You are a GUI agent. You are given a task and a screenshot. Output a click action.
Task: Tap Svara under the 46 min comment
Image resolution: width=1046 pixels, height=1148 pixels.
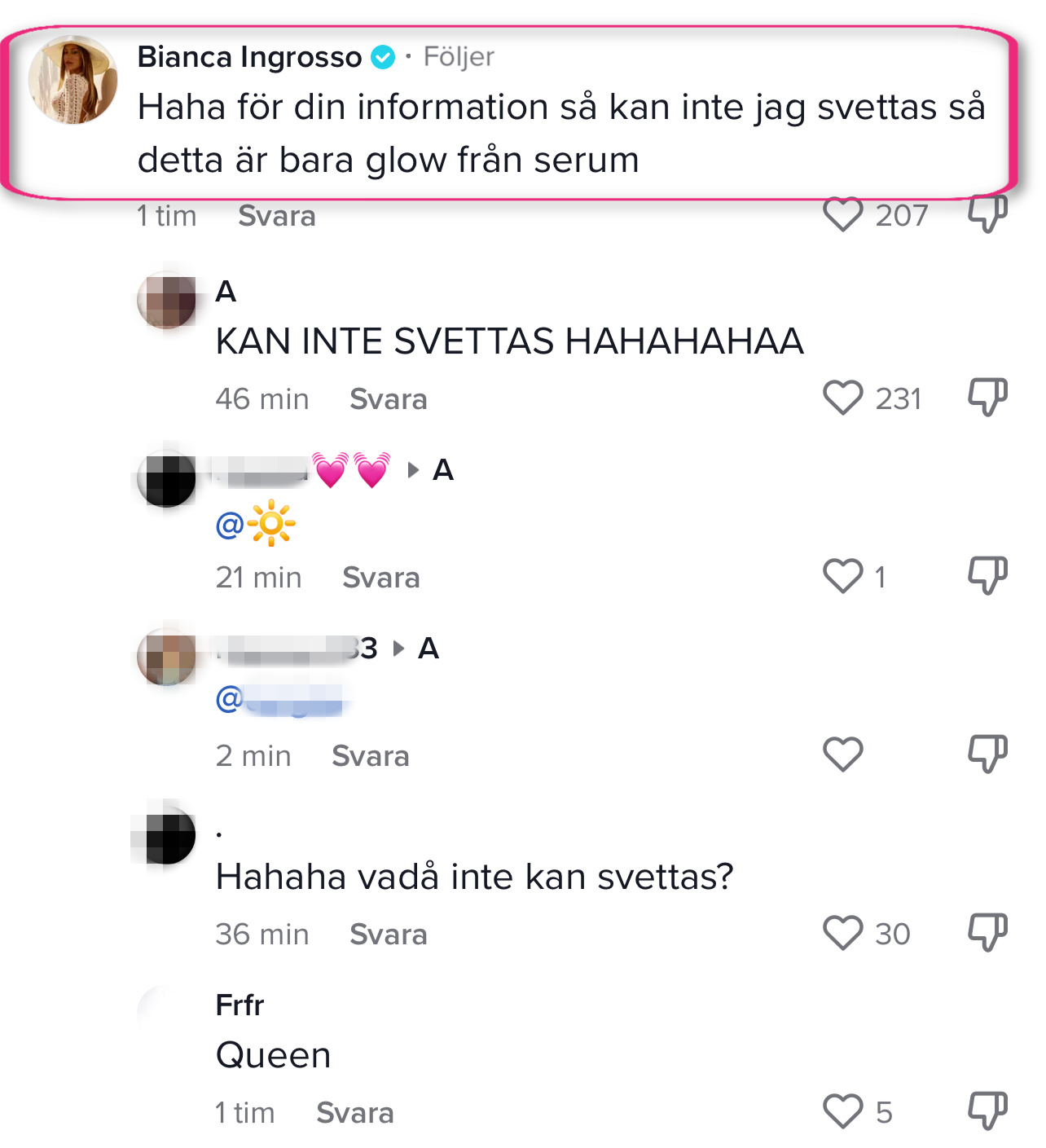coord(389,399)
